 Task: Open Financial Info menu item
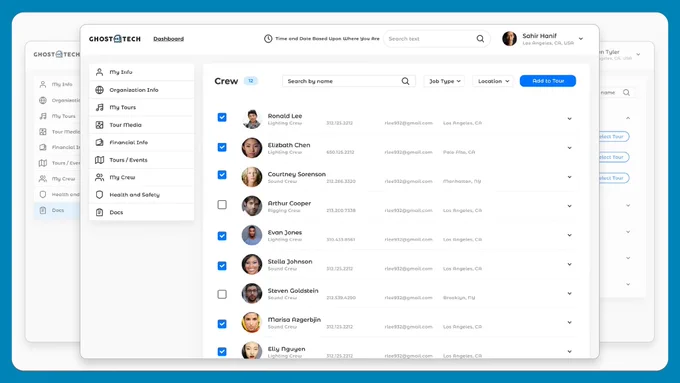pos(141,142)
